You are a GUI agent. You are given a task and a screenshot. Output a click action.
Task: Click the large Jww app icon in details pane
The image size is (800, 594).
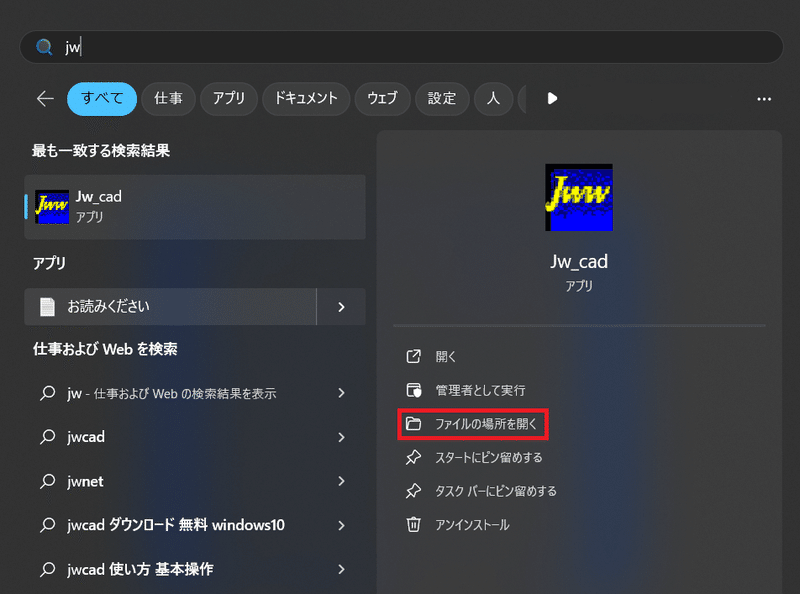coord(579,197)
